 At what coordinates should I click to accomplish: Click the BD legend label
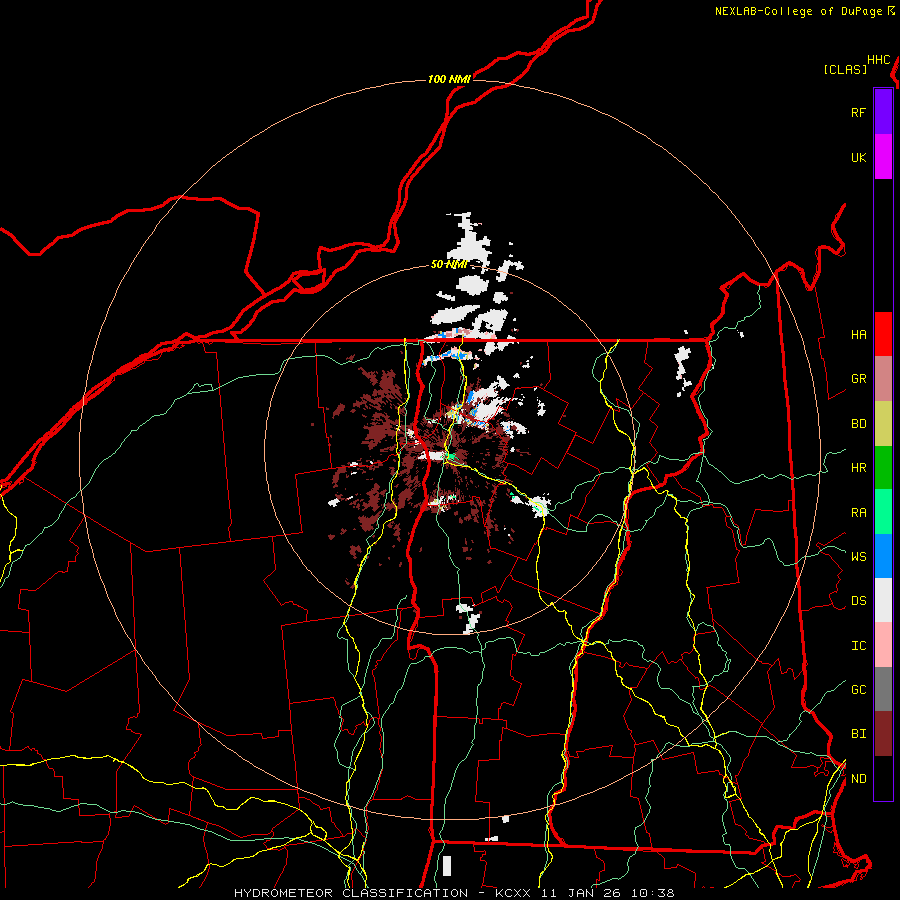858,424
